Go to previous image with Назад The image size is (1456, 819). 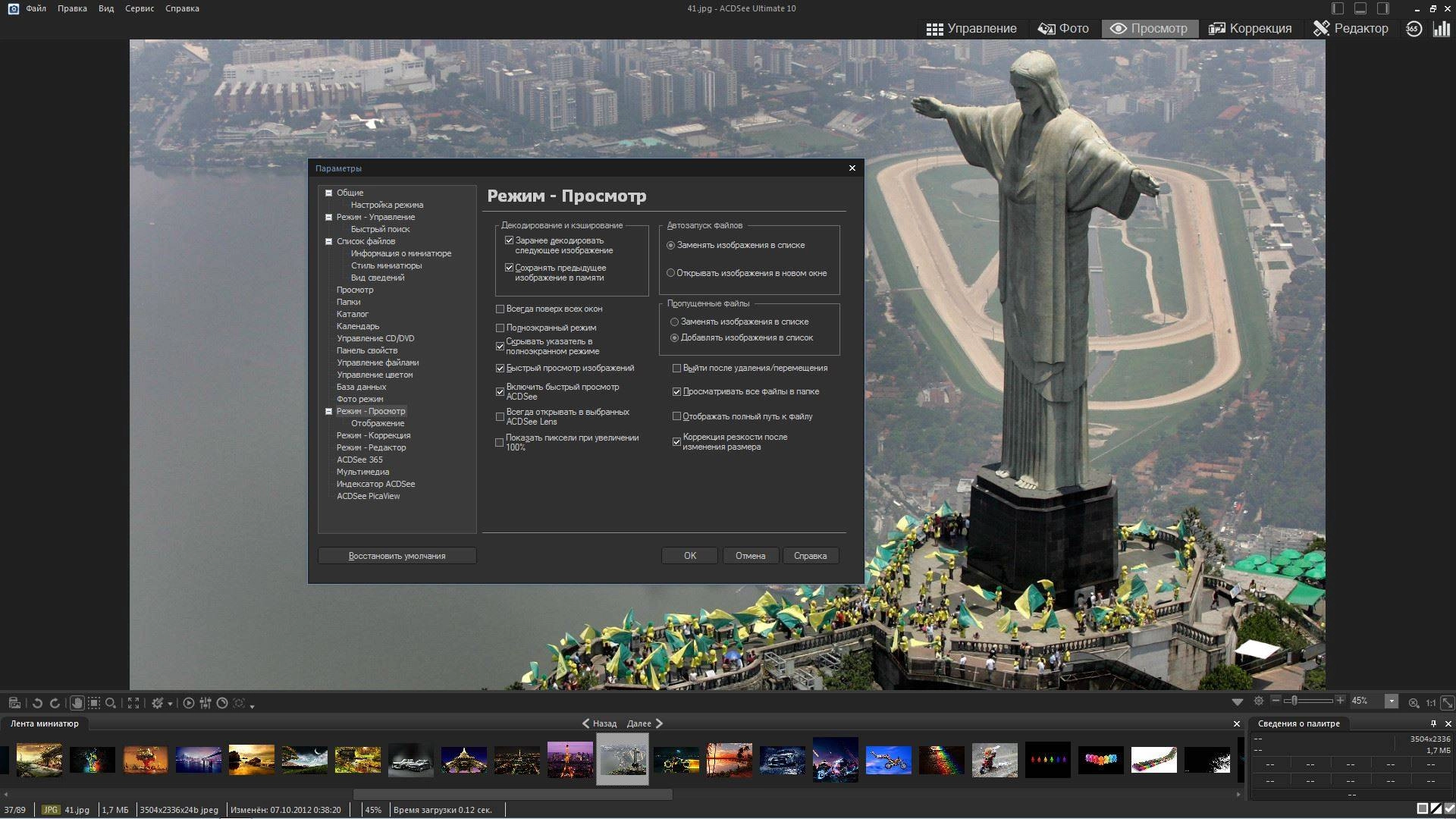pos(599,723)
